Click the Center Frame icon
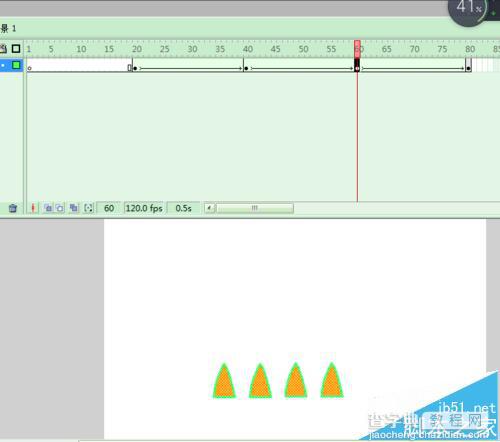 point(33,208)
